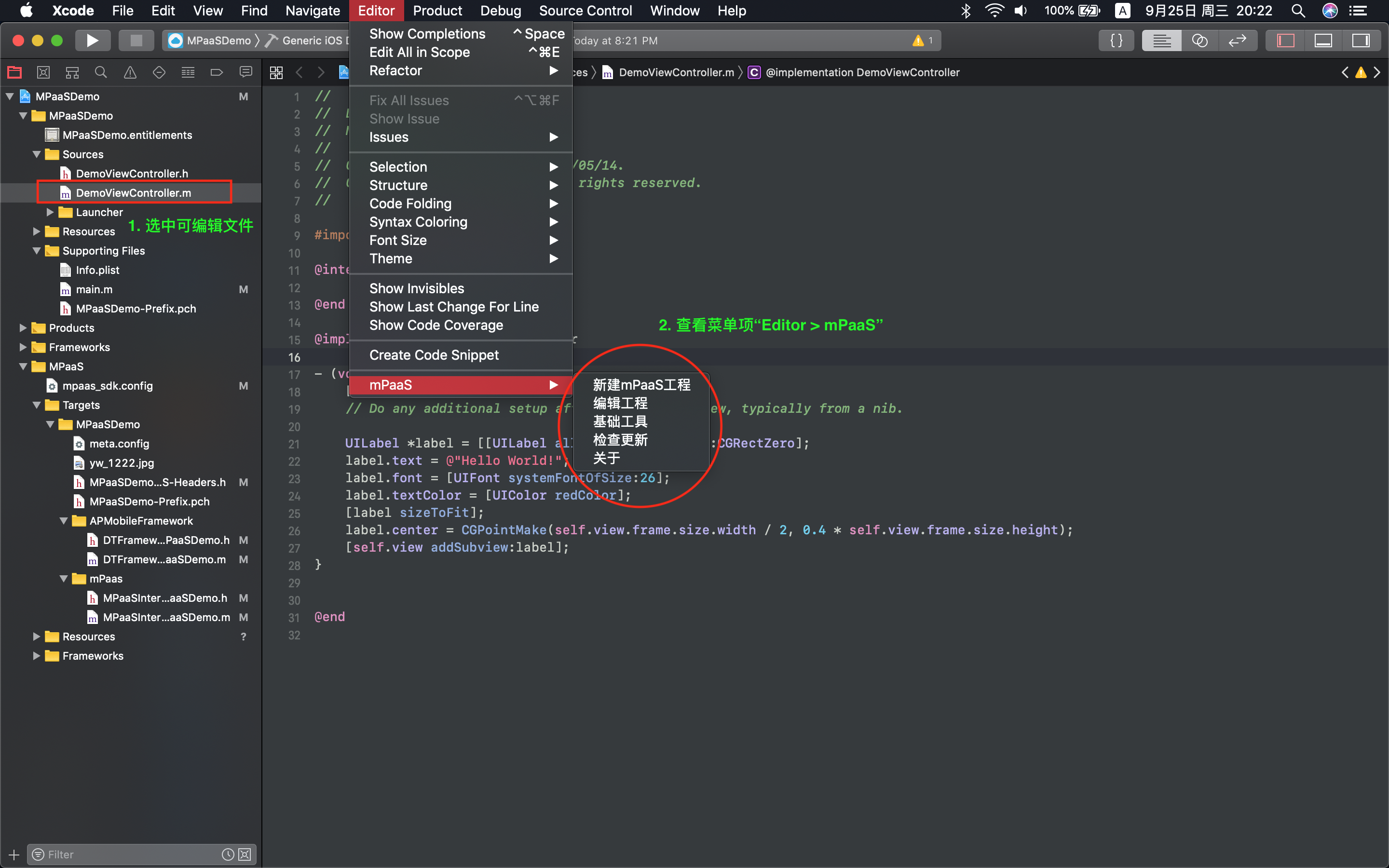Image resolution: width=1389 pixels, height=868 pixels.
Task: Toggle the Inspectors panel visibility
Action: pos(1361,40)
